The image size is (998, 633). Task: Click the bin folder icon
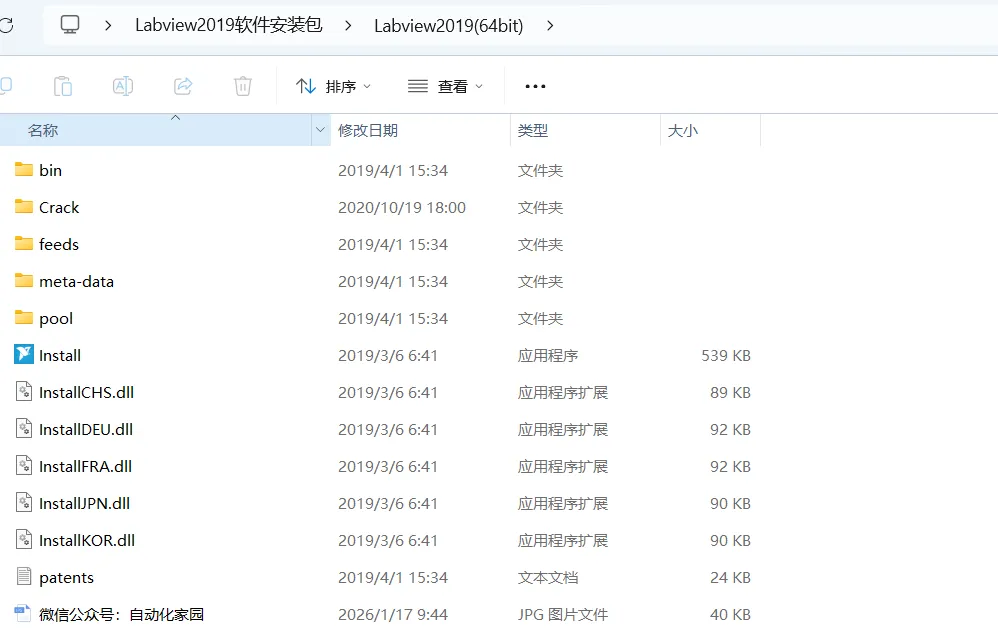tap(24, 170)
